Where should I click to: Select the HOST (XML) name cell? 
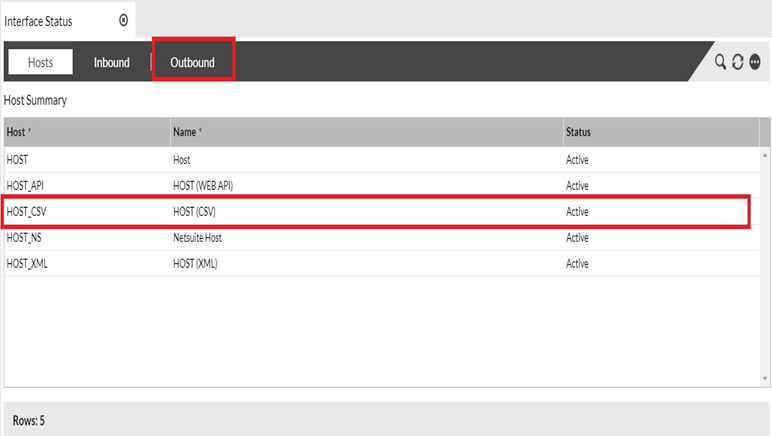coord(195,264)
